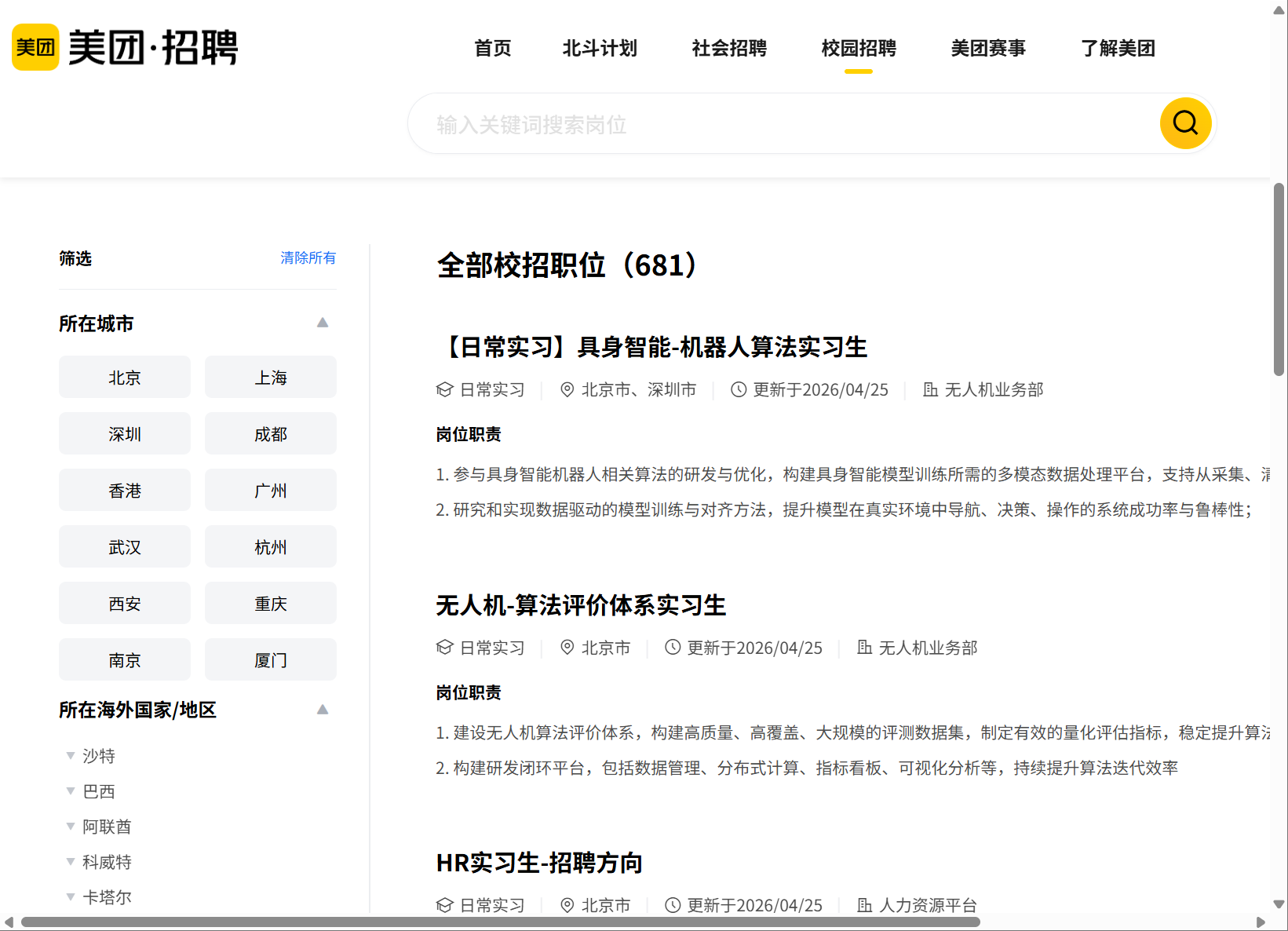The height and width of the screenshot is (931, 1288).
Task: Open the 社会招聘 navigation tab
Action: [x=729, y=48]
